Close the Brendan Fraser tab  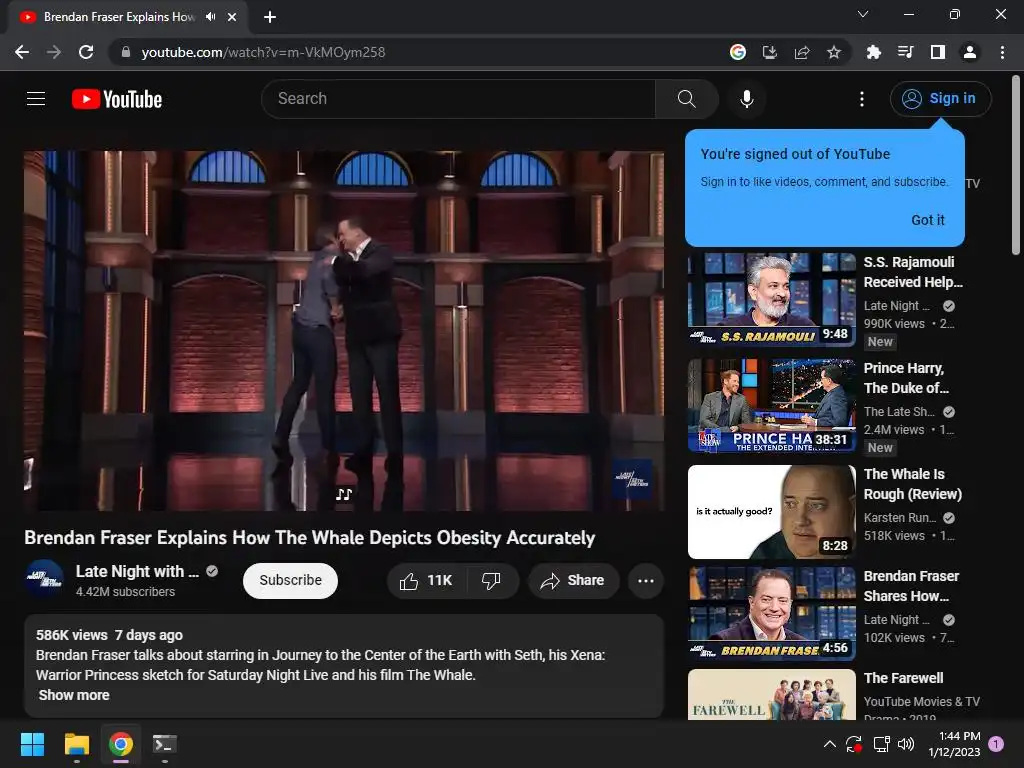click(232, 17)
